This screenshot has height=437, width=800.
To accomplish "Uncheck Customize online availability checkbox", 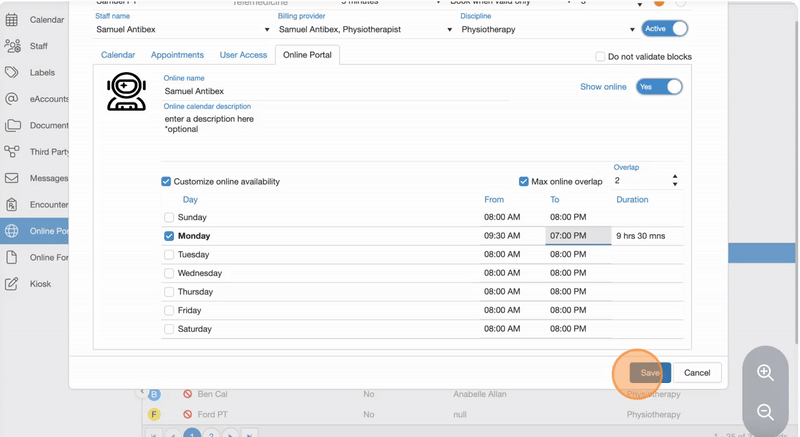I will (166, 182).
